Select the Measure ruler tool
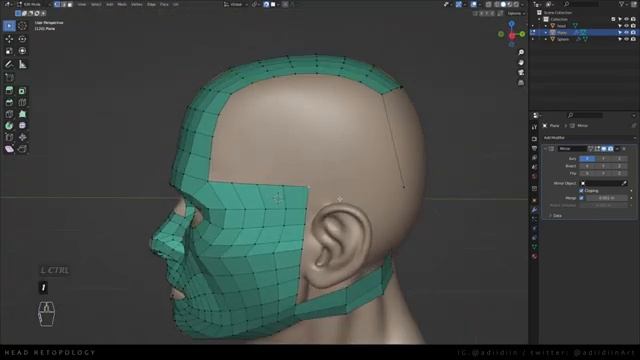The image size is (640, 360). click(x=22, y=64)
